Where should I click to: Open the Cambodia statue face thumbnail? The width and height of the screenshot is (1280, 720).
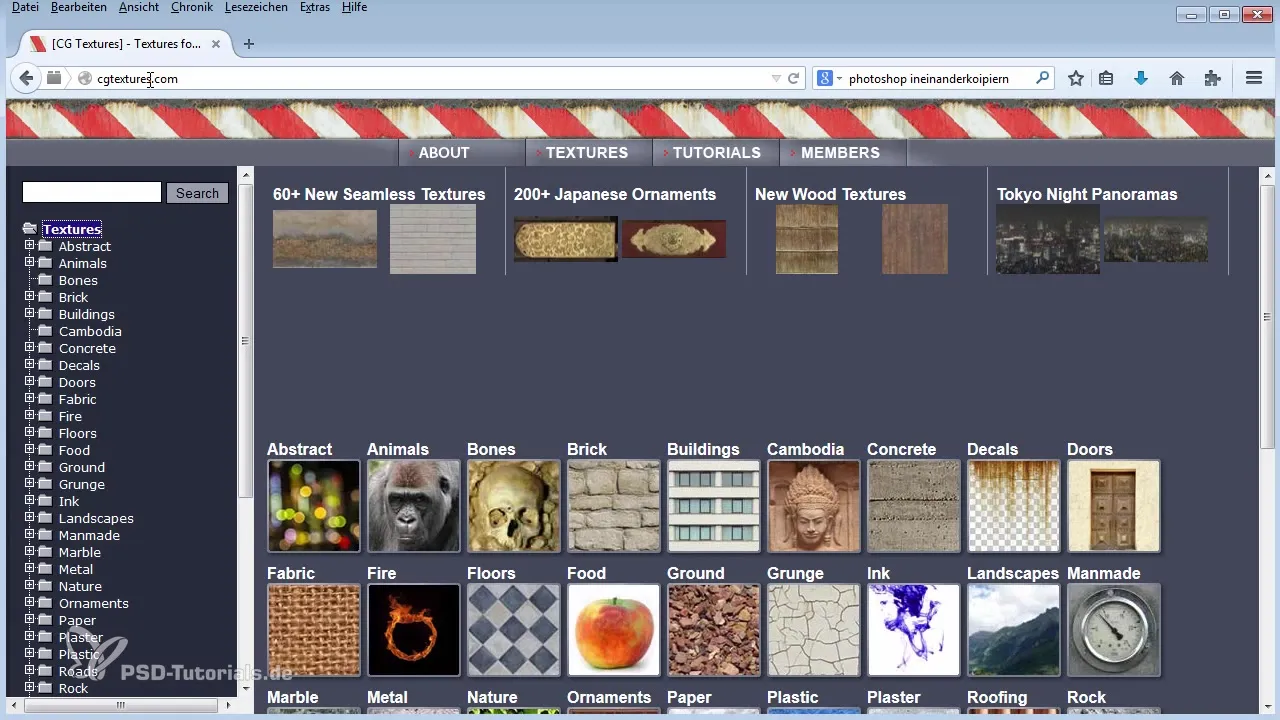tap(814, 506)
